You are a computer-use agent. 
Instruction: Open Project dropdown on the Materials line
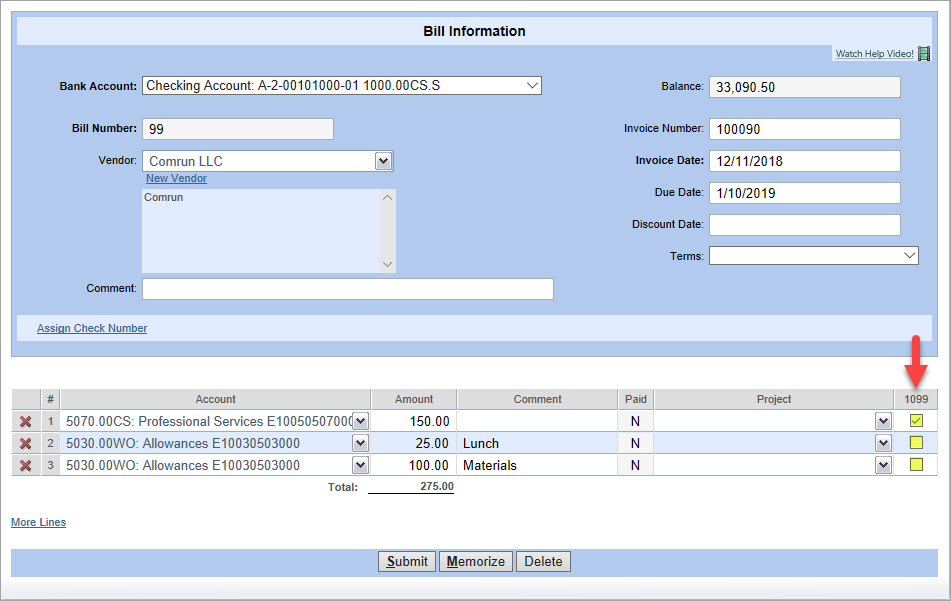pyautogui.click(x=883, y=465)
